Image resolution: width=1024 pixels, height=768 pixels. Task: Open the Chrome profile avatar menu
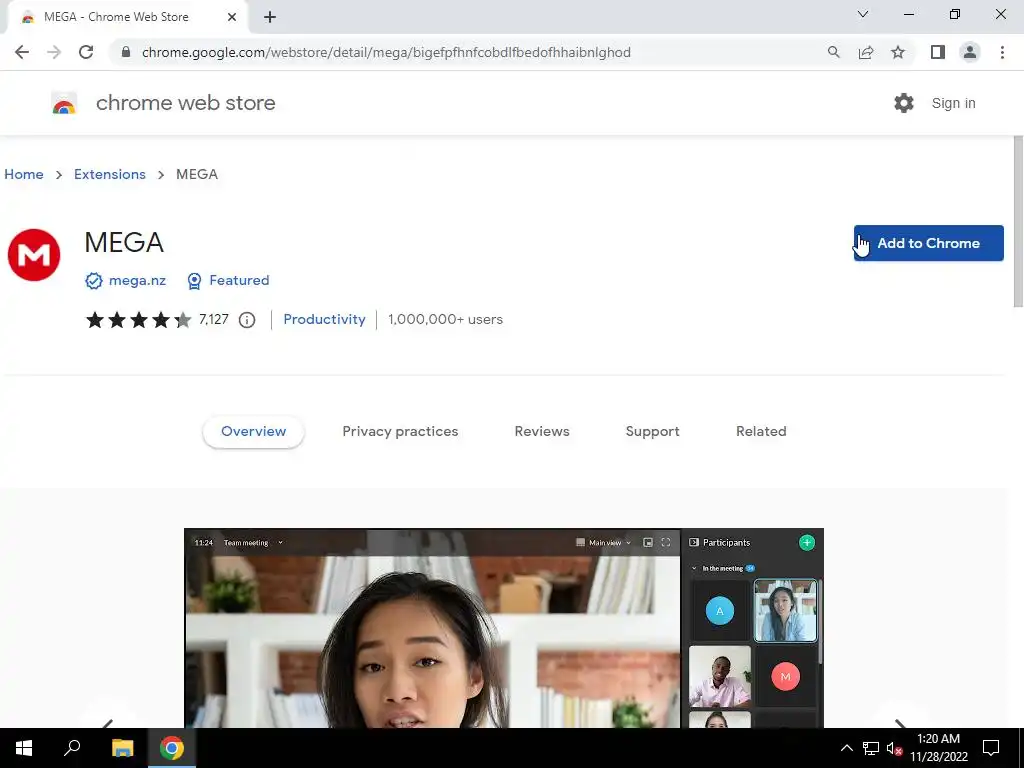point(970,52)
